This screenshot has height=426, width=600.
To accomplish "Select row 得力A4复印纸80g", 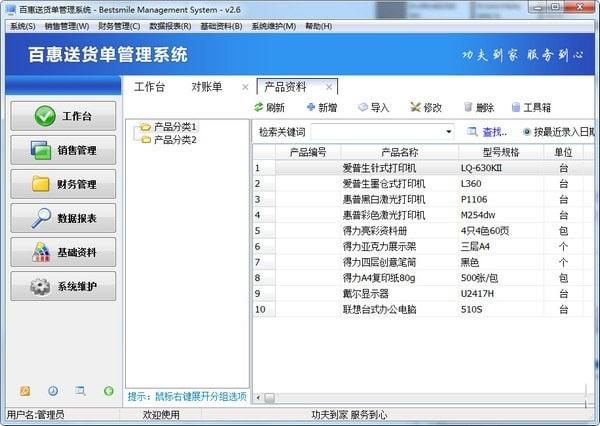I will (423, 278).
